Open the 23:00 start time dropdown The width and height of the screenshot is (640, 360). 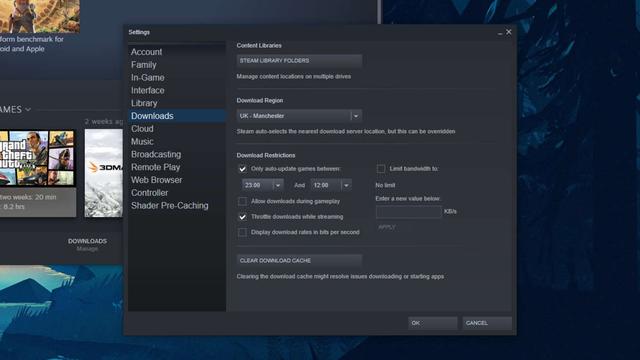tap(262, 185)
